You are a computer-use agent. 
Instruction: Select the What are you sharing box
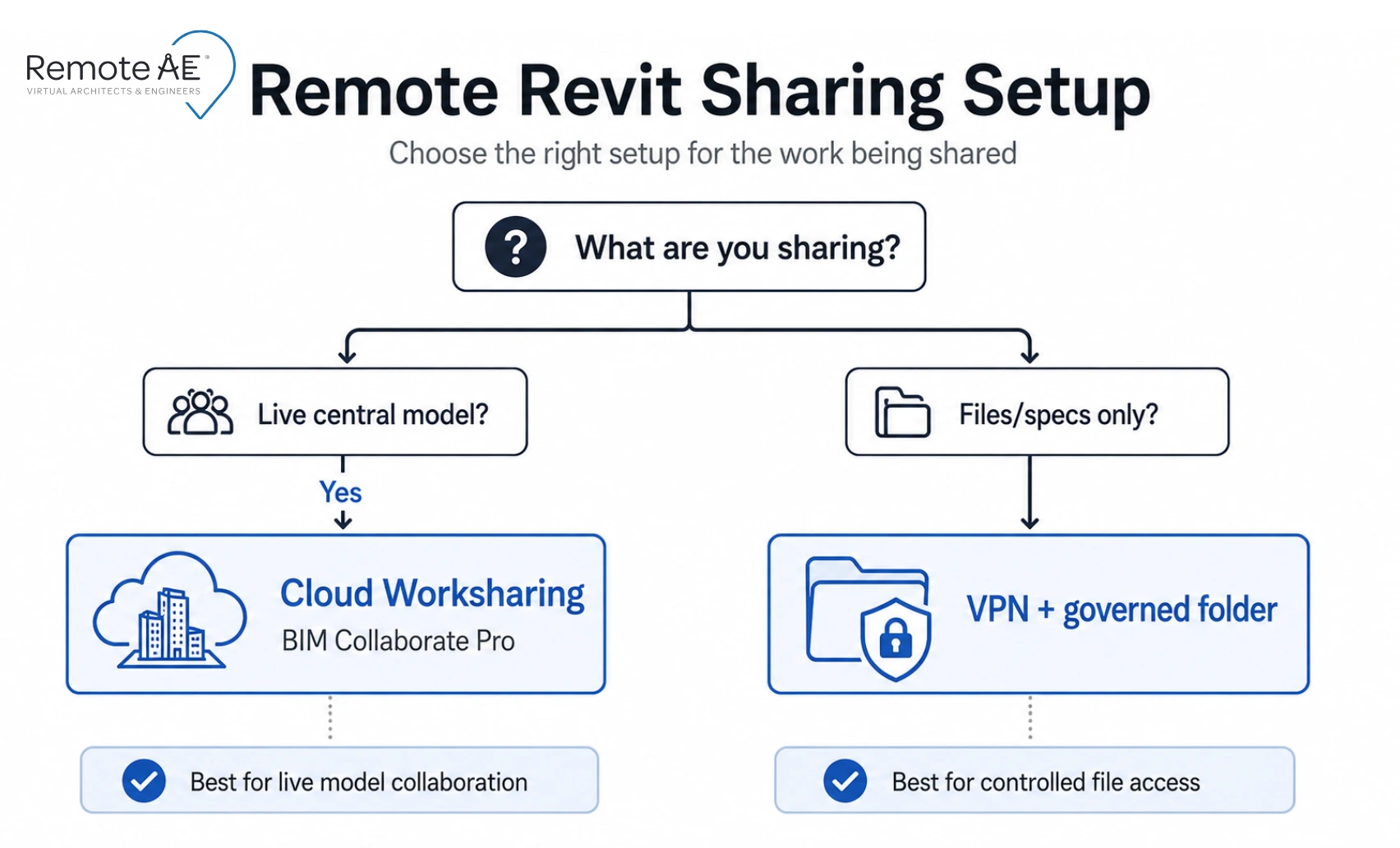(689, 247)
